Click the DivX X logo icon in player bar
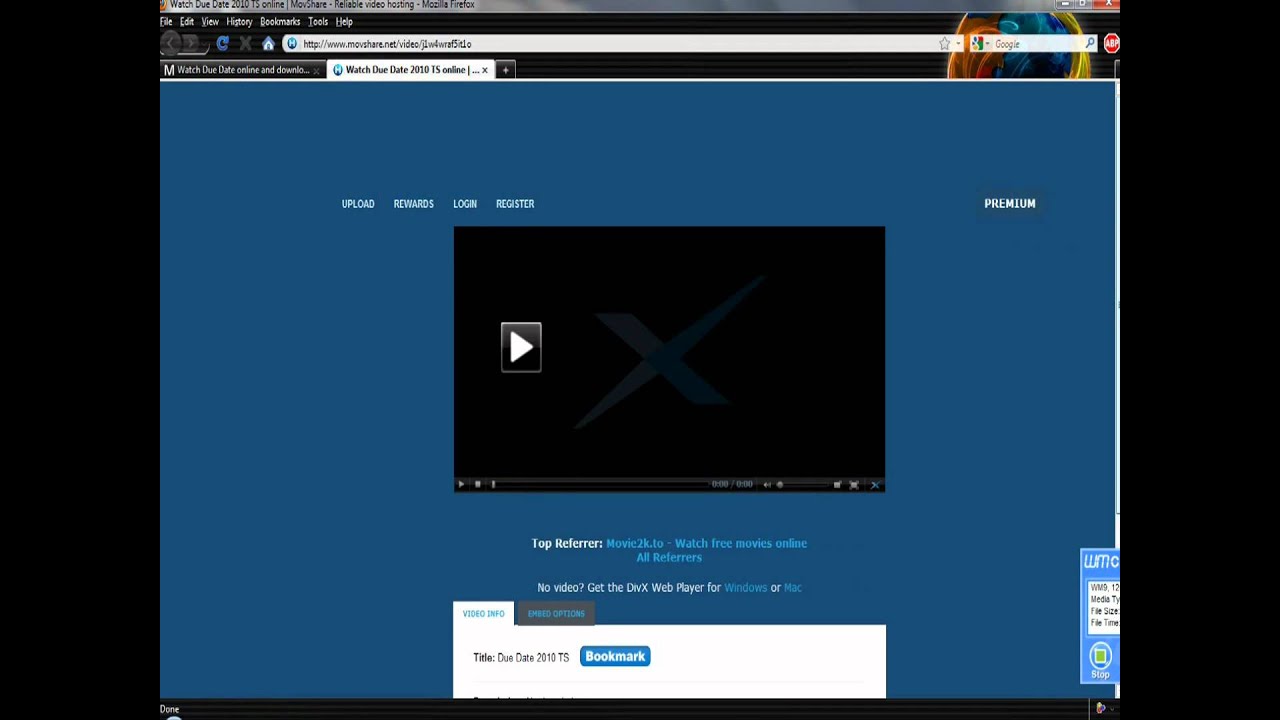This screenshot has height=720, width=1280. [x=874, y=485]
